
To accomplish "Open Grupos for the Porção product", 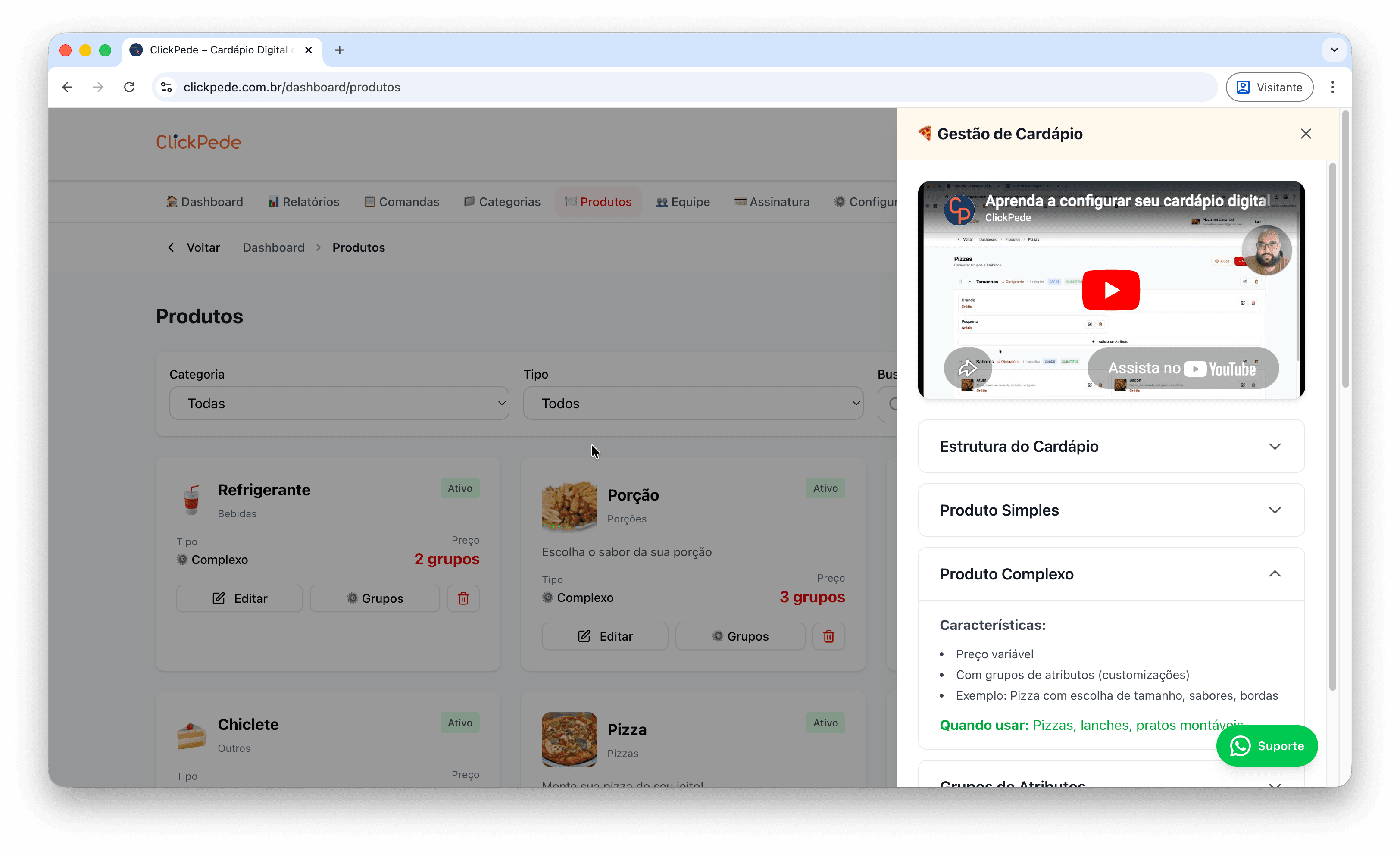I will pyautogui.click(x=740, y=636).
